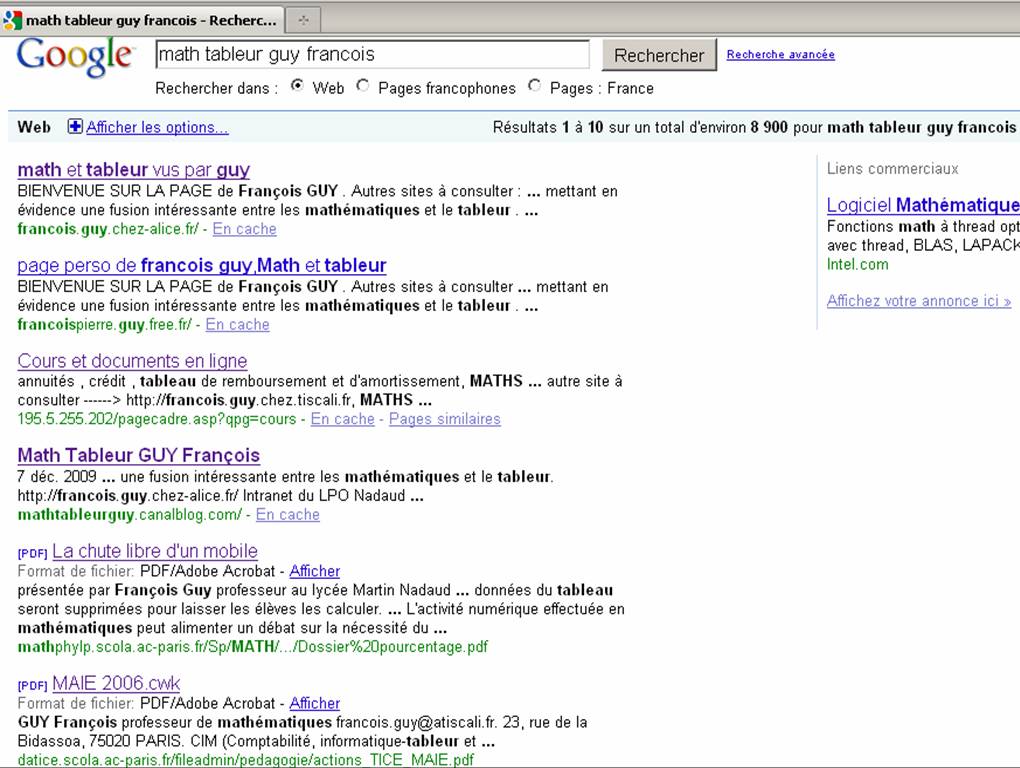Viewport: 1020px width, 768px height.
Task: Open En cache for mathtableurguy.canalblog.com
Action: point(288,514)
